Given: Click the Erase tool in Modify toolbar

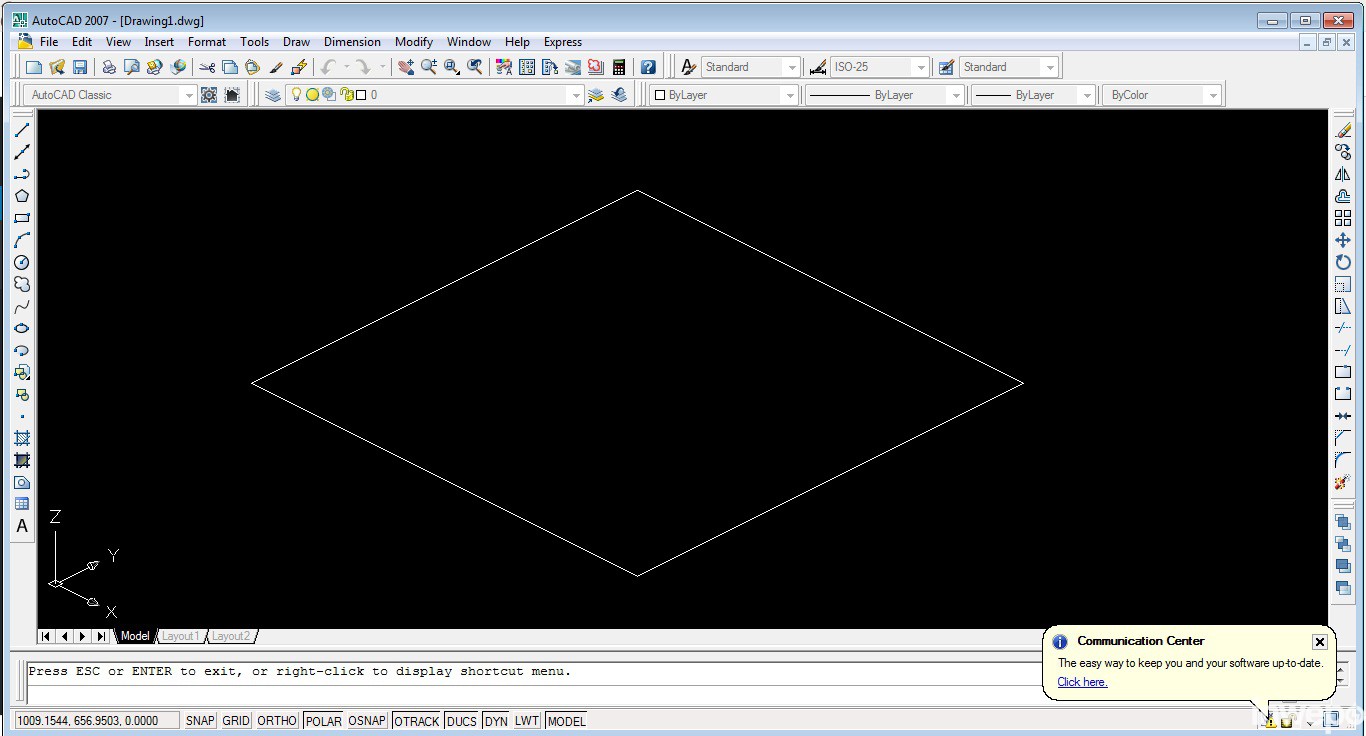Looking at the screenshot, I should coord(1343,130).
